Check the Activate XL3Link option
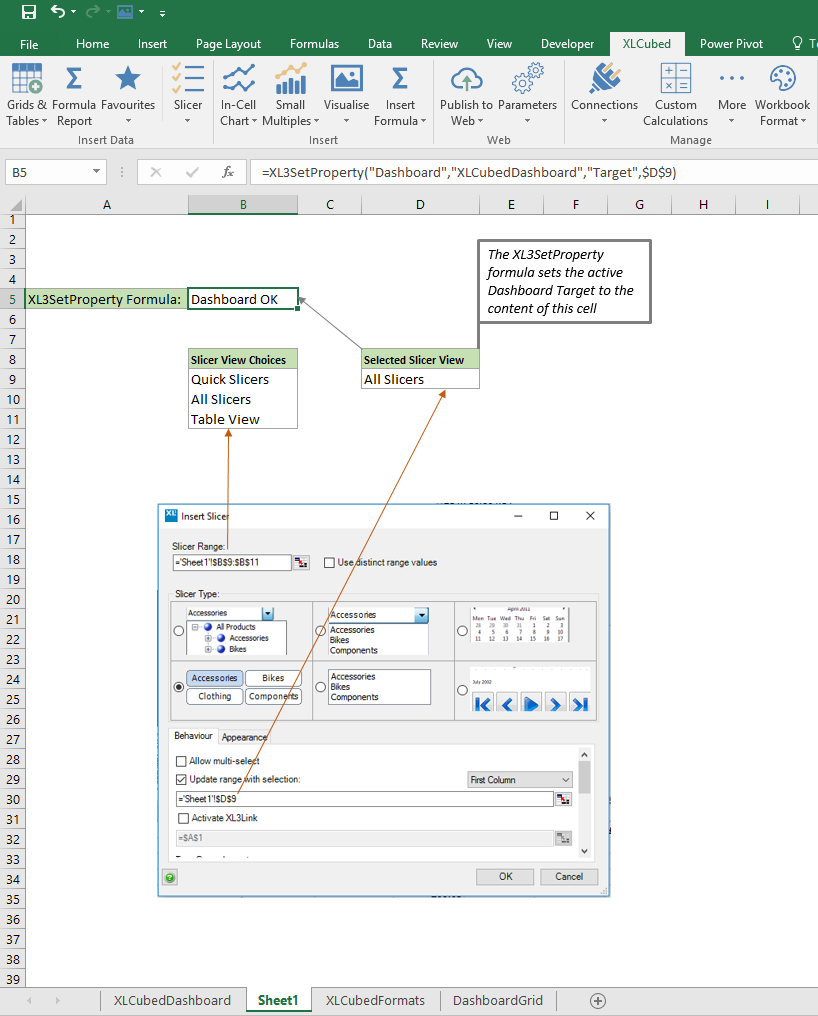 (x=181, y=818)
